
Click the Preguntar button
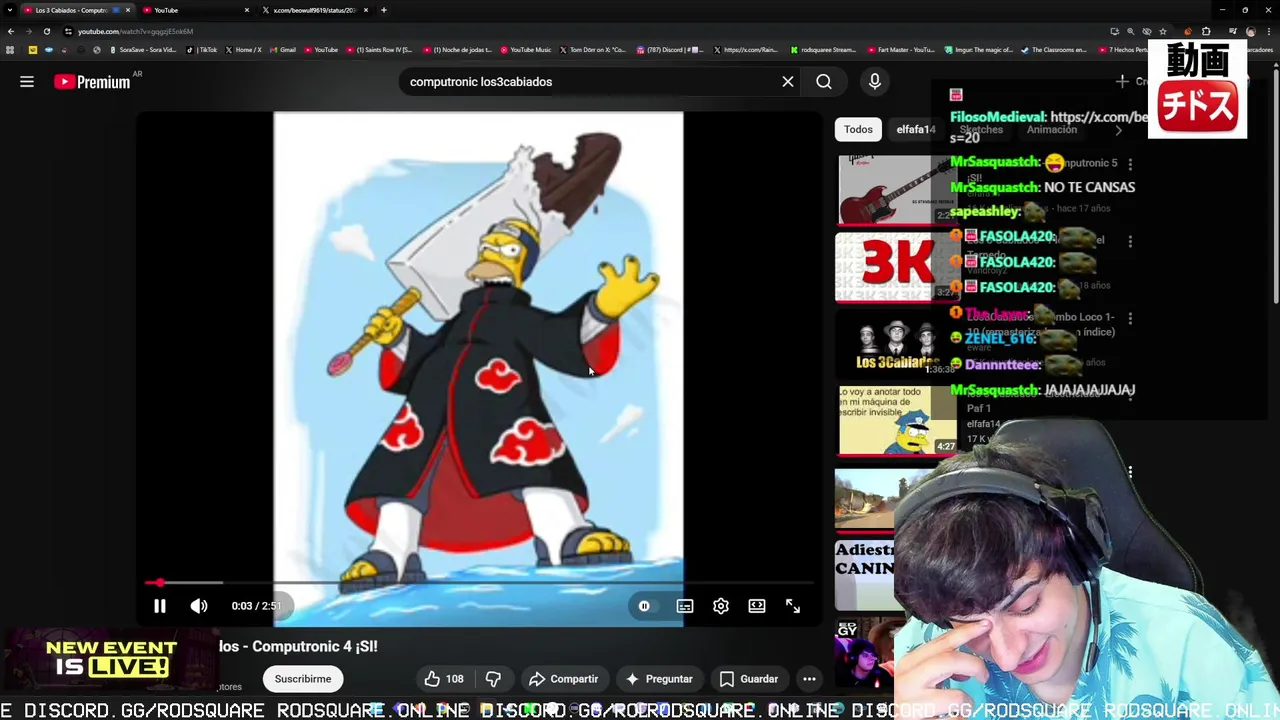(659, 679)
